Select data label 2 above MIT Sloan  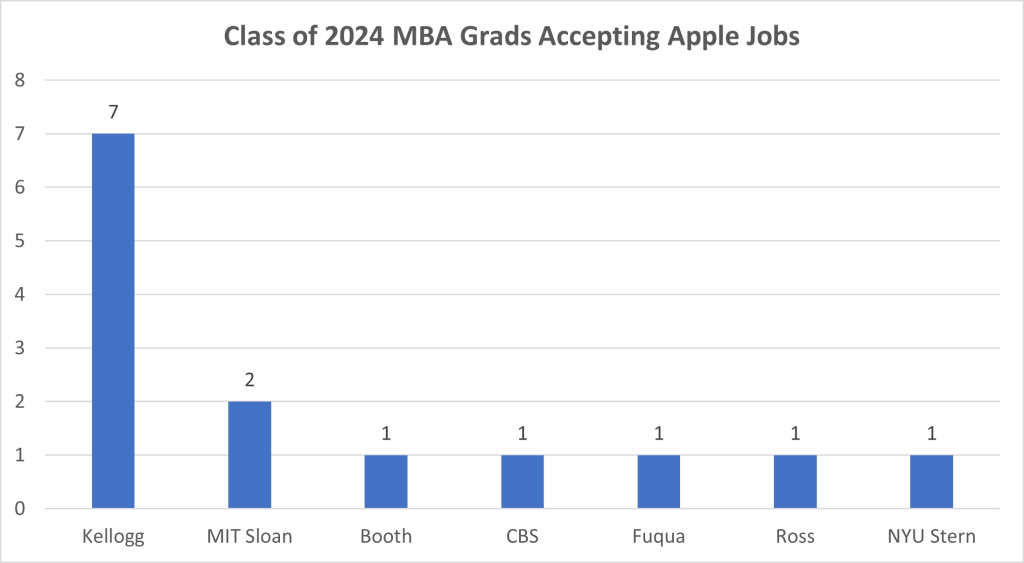(249, 381)
